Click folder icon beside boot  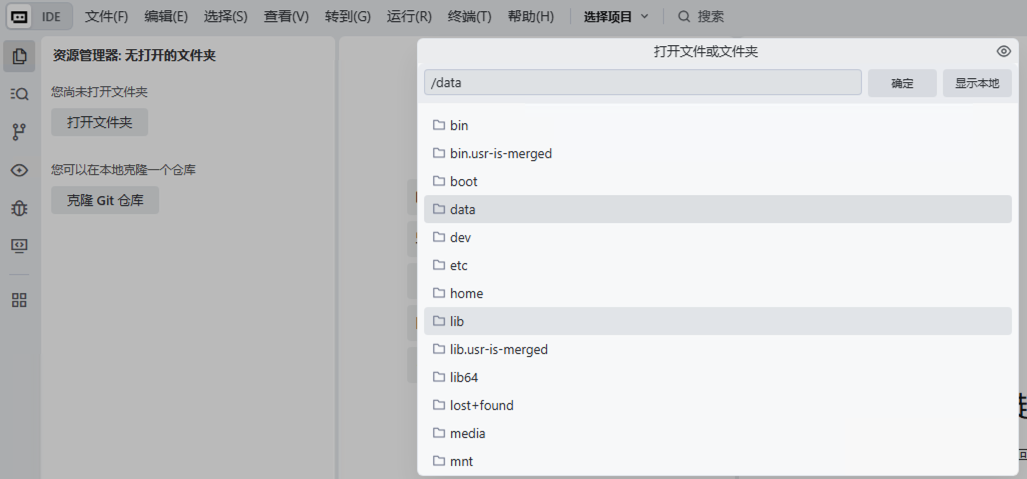(x=439, y=181)
